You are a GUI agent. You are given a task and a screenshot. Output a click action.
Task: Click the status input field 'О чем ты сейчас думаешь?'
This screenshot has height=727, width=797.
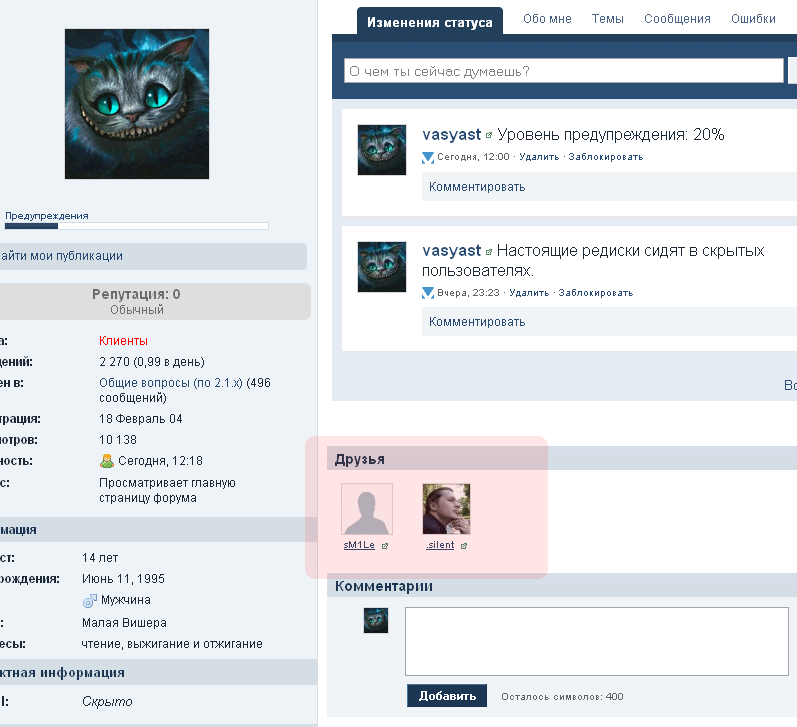564,71
